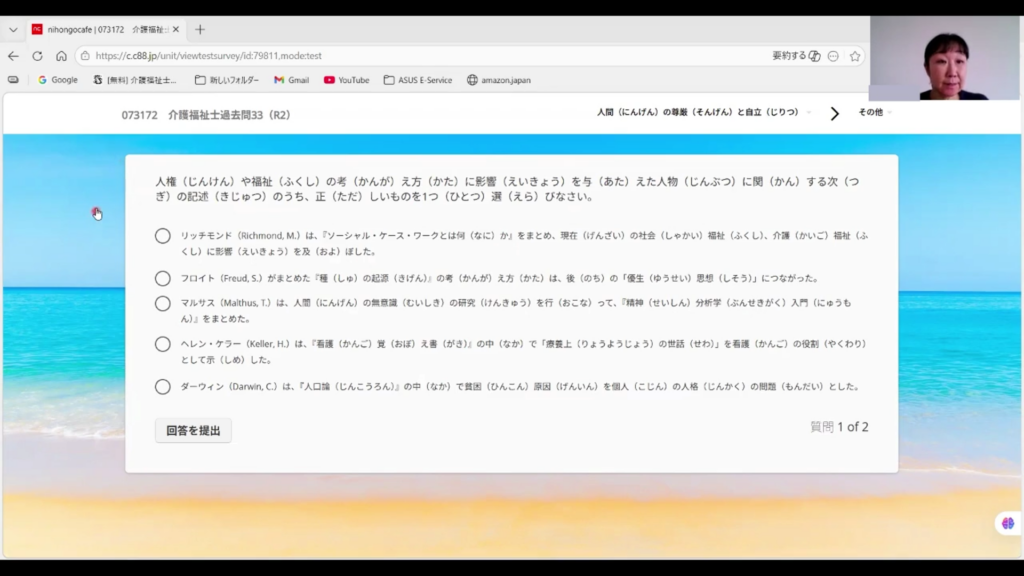
Task: Go to browser home page icon
Action: 61,56
